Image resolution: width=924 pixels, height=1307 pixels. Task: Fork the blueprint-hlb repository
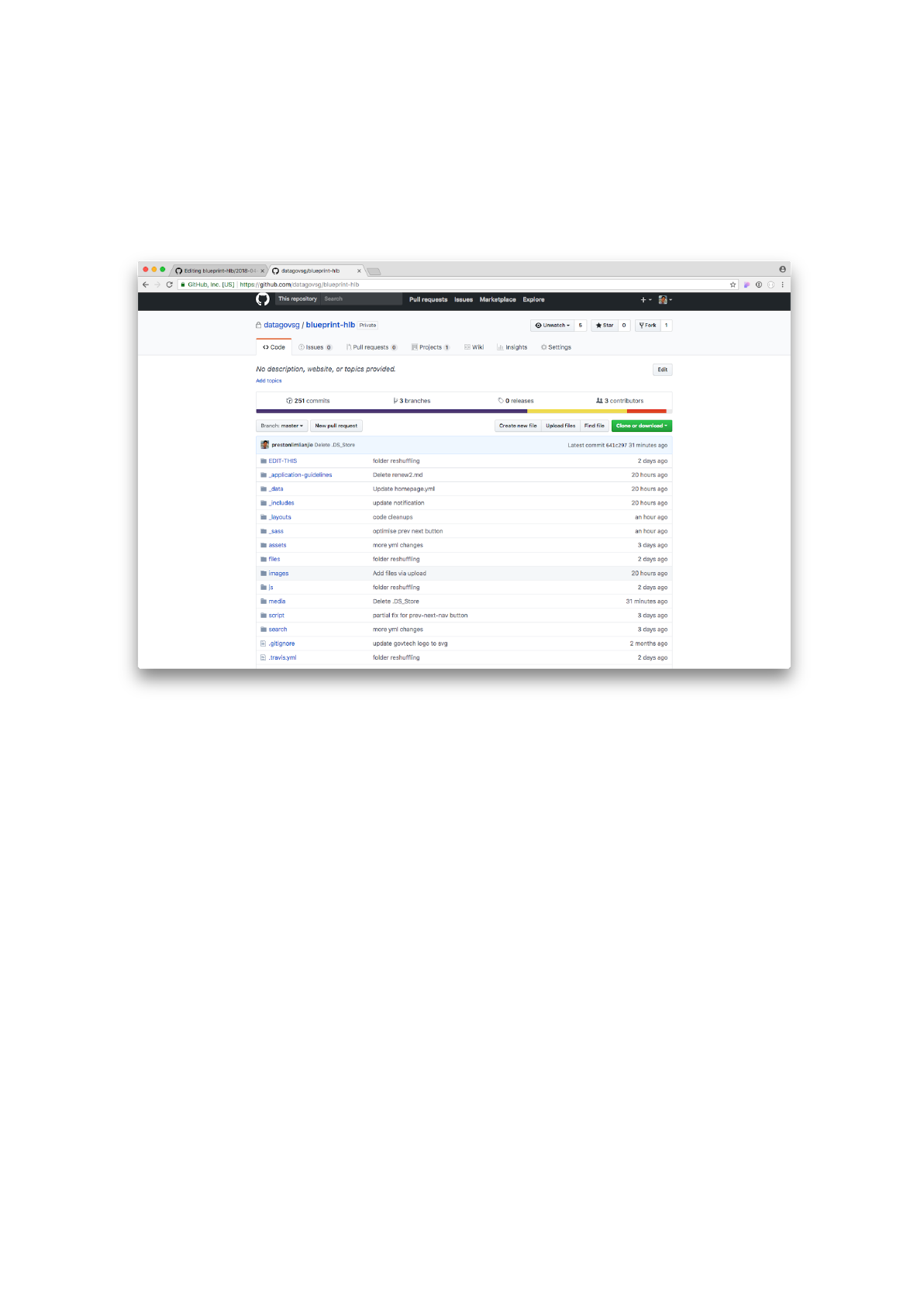click(647, 326)
